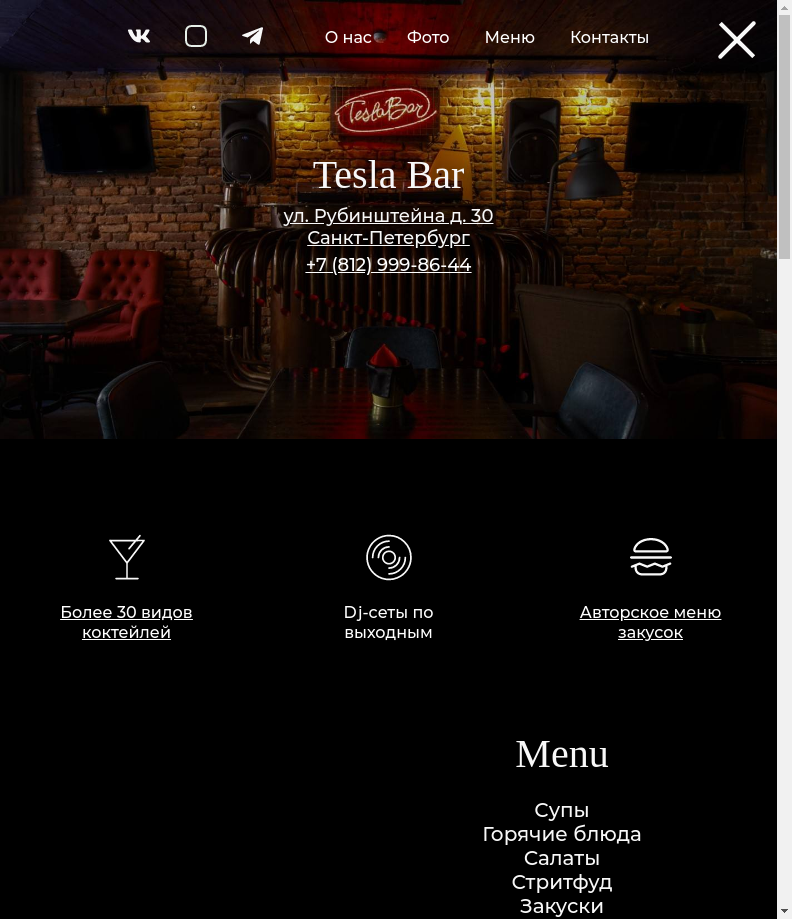This screenshot has height=919, width=792.
Task: Go to the О нас section
Action: 348,38
